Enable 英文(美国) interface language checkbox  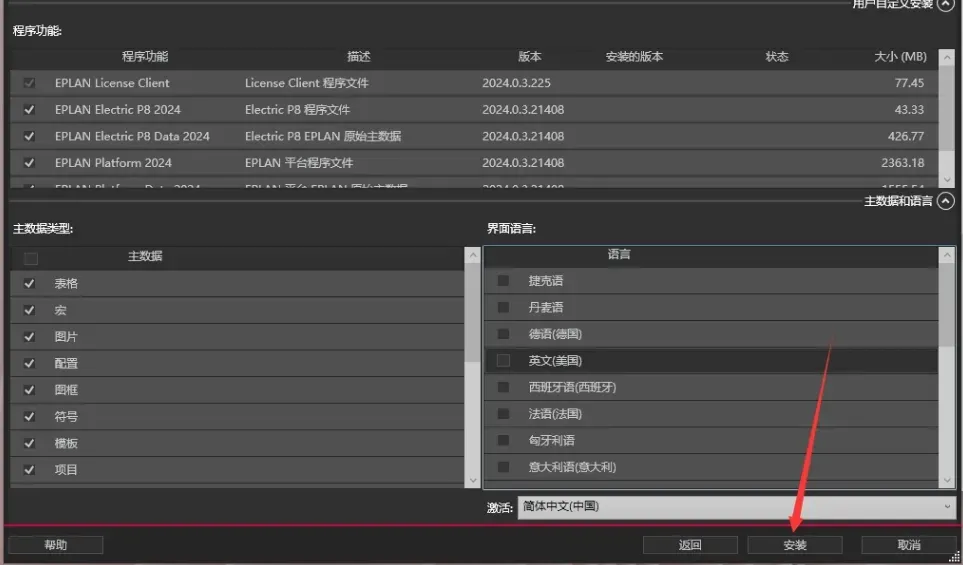tap(503, 360)
